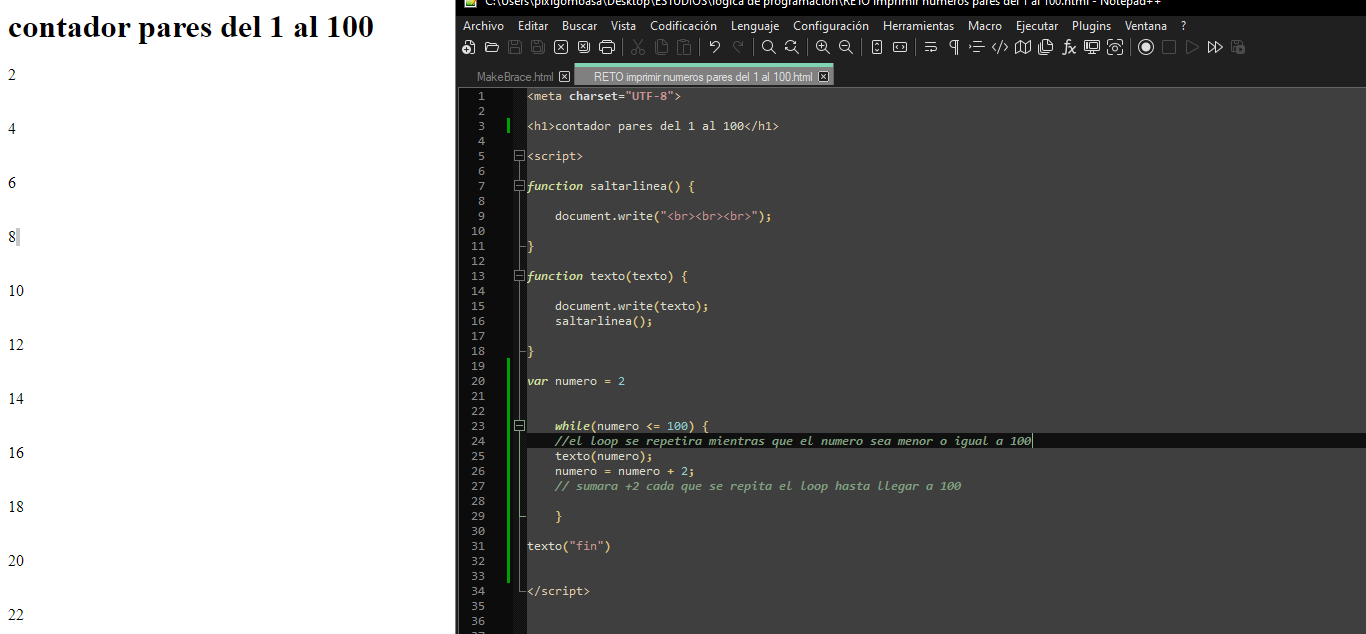Screen dimensions: 1366x634
Task: Start macro recording with the Record icon
Action: tap(1146, 47)
